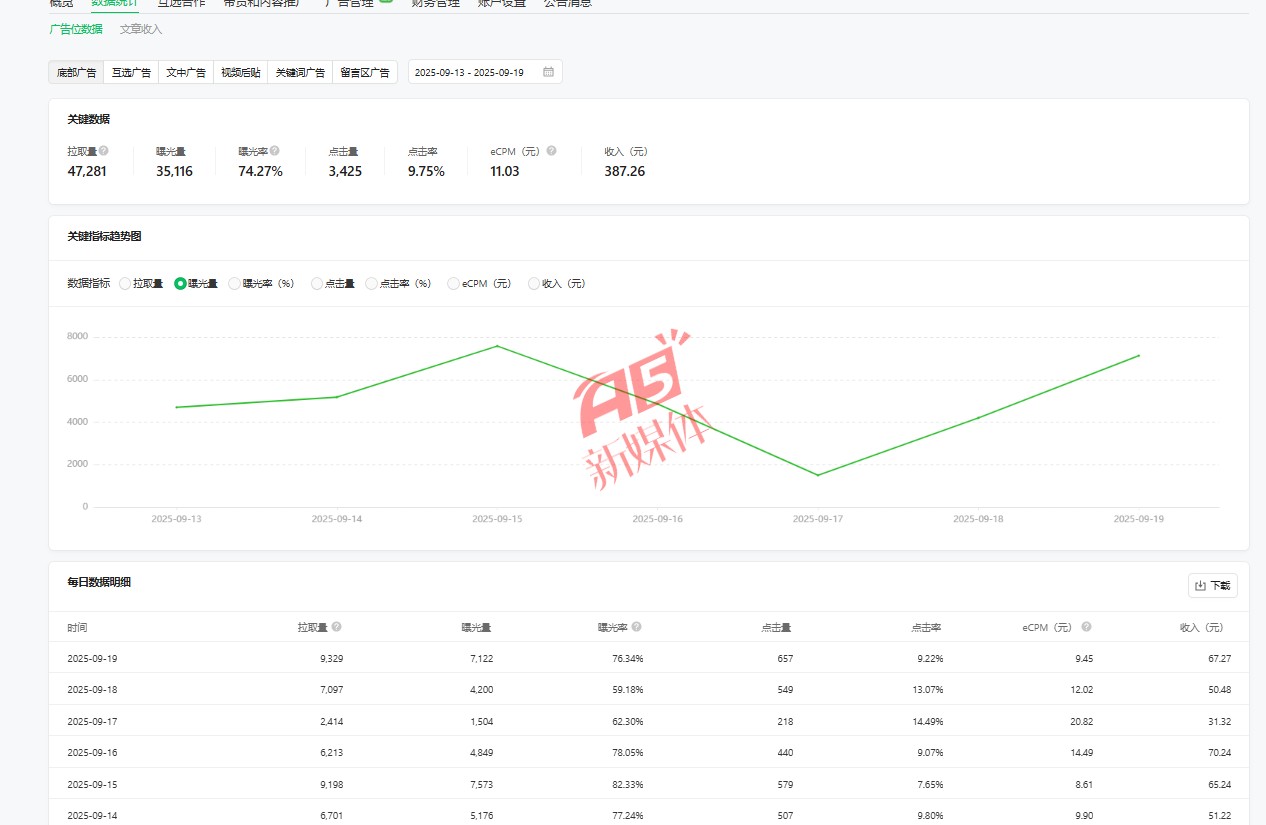
Task: Click the 387.26 total 收入 value
Action: point(625,171)
